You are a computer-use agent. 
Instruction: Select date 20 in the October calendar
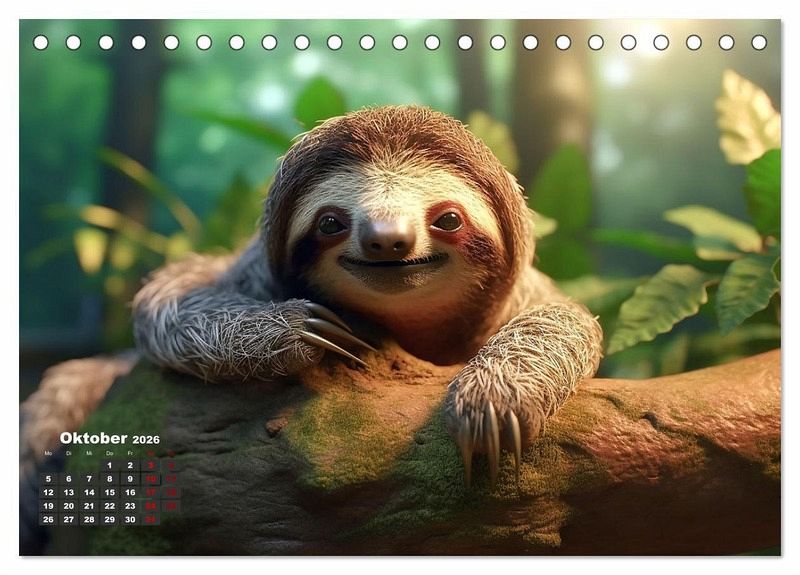[69, 506]
